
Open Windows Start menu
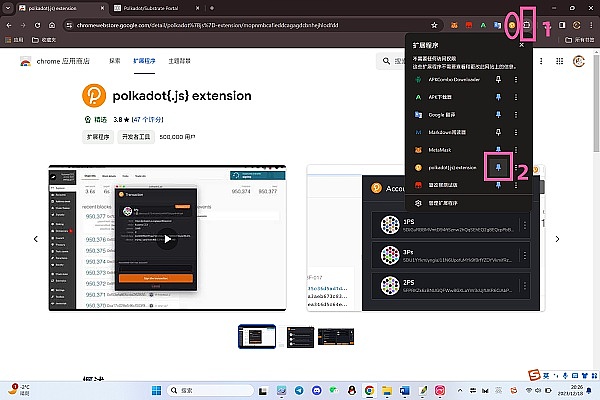157,390
